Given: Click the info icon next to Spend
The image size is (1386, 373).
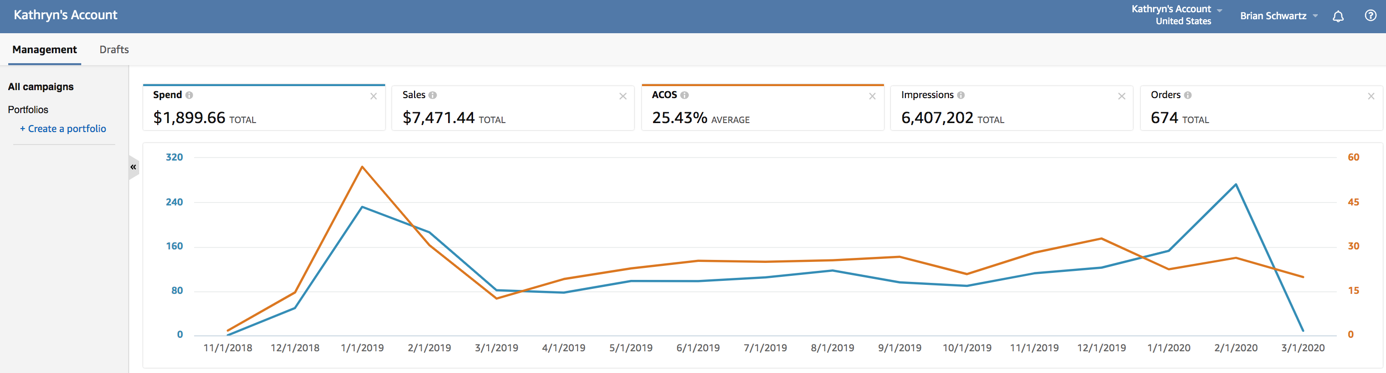Looking at the screenshot, I should [x=189, y=95].
